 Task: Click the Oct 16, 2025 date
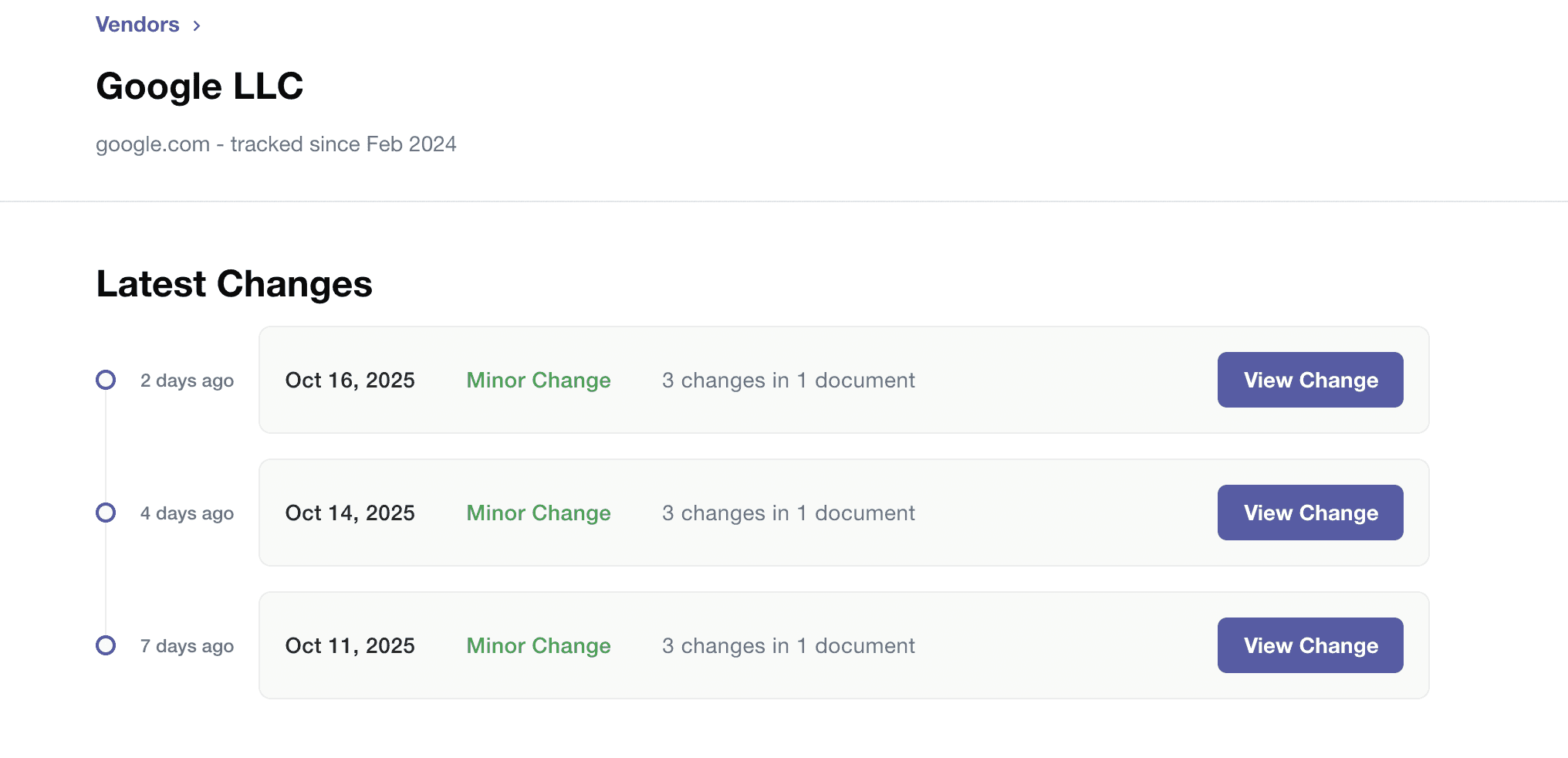click(350, 381)
